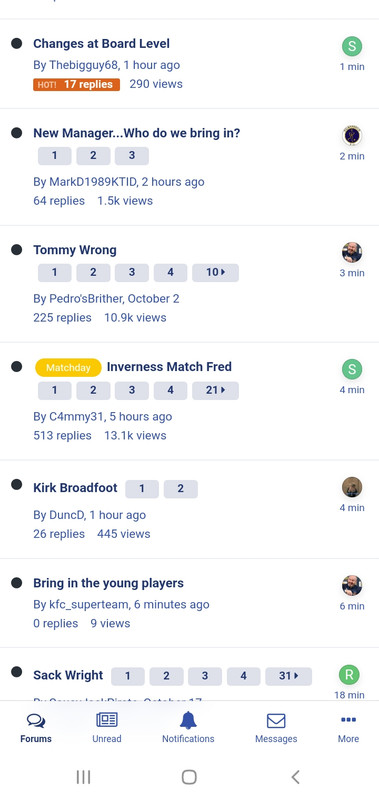Select the Matchday tag label
Screen dimensions: 379x800
(x=68, y=367)
